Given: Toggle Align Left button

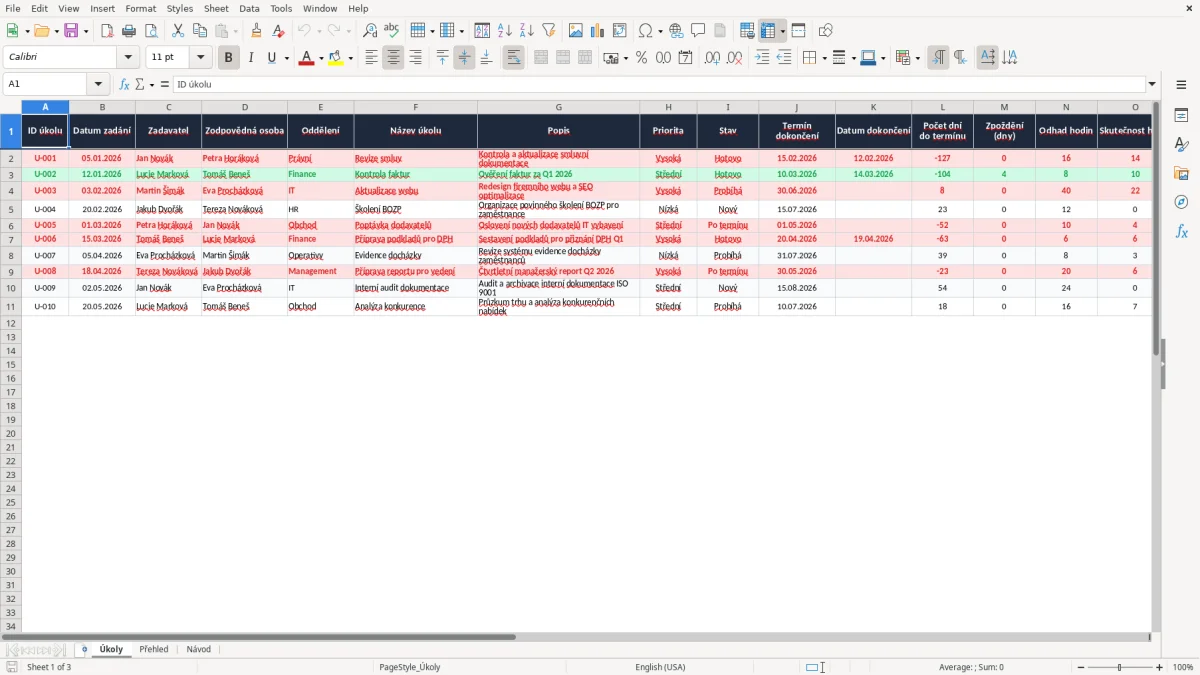Looking at the screenshot, I should click(371, 58).
